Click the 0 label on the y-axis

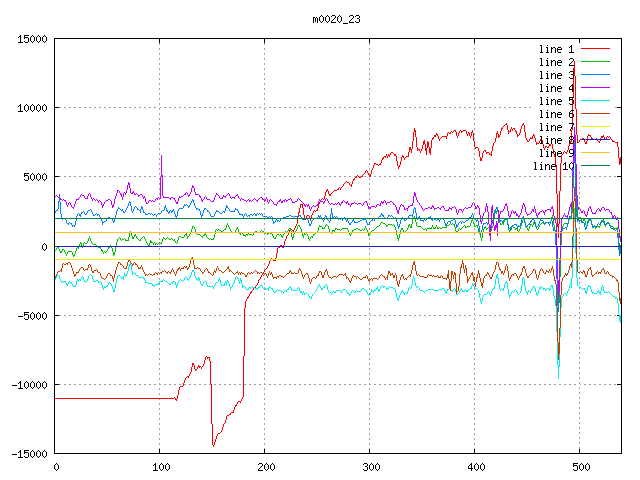[45, 247]
